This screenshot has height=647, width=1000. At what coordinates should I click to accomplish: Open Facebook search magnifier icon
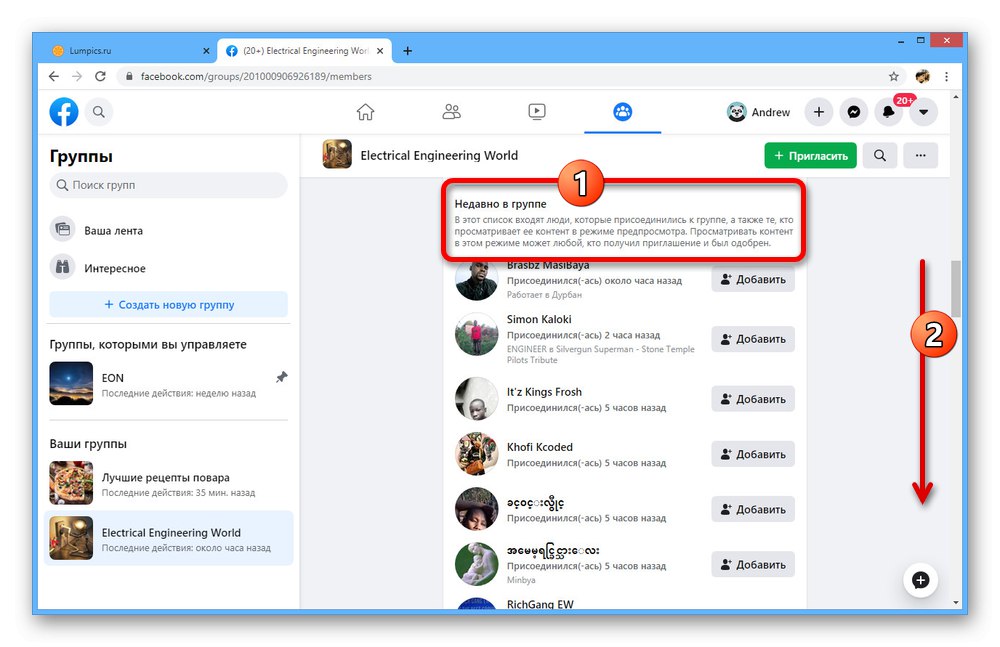pyautogui.click(x=99, y=112)
